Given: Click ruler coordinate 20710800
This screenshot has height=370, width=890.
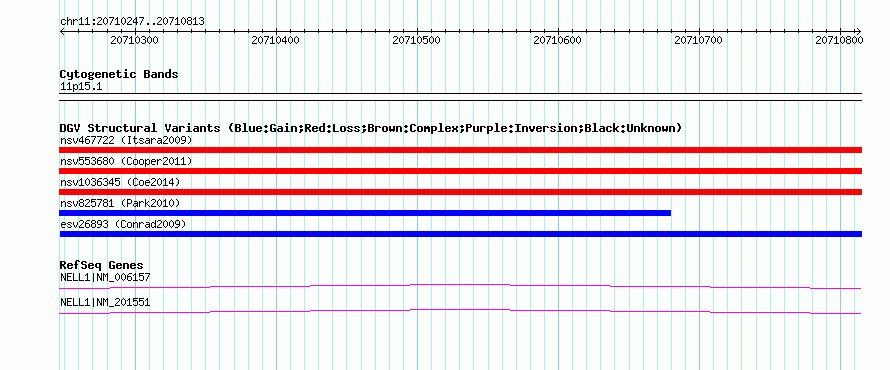Looking at the screenshot, I should tap(839, 40).
